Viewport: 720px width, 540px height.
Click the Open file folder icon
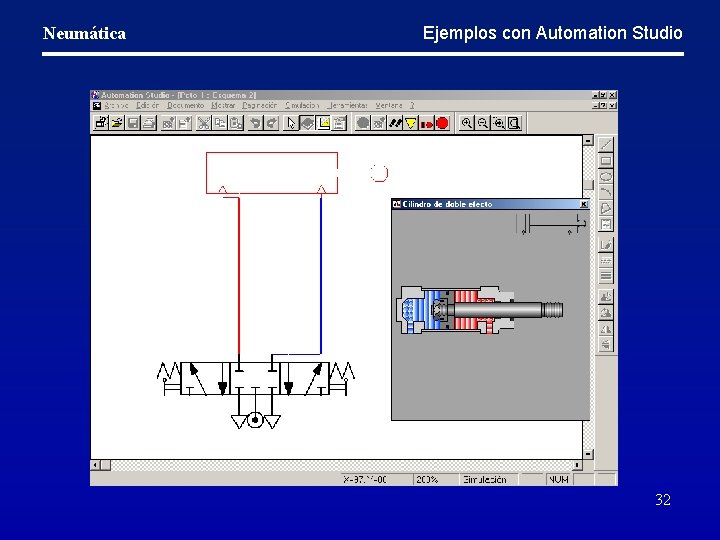[117, 123]
